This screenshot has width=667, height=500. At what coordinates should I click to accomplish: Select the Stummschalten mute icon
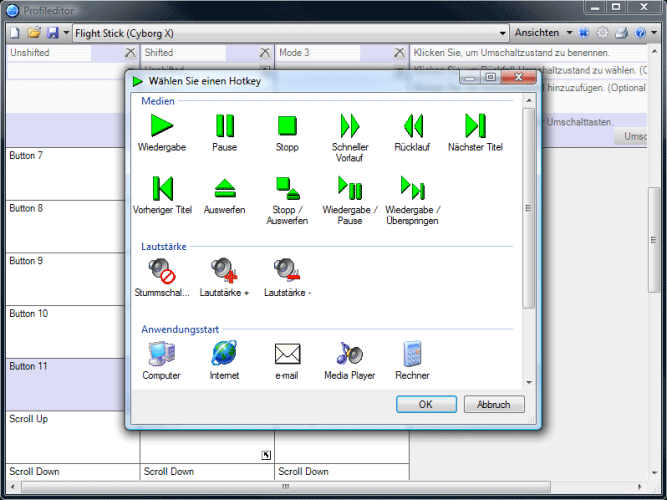[161, 270]
